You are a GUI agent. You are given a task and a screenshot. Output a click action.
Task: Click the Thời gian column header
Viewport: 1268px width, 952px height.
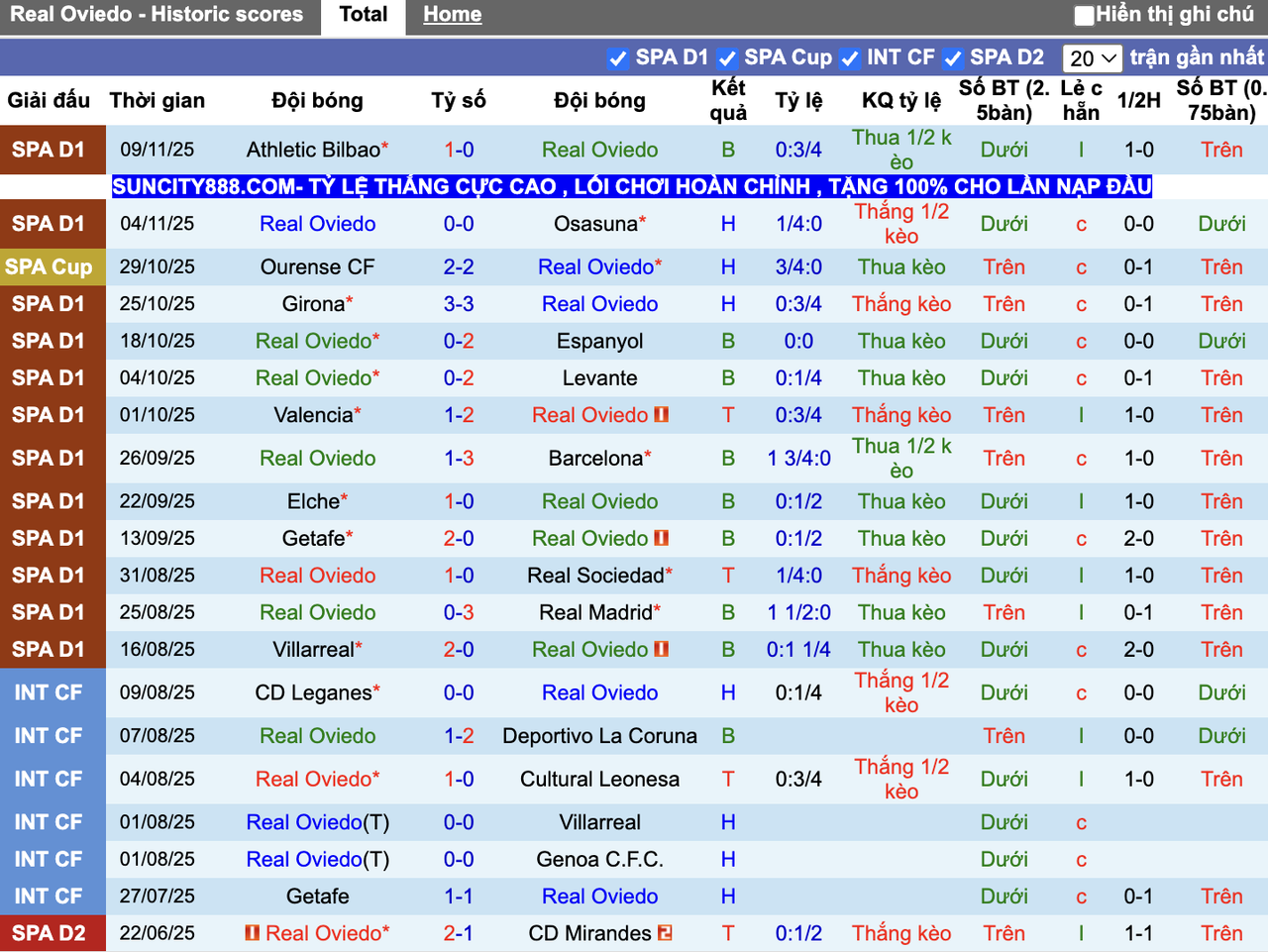click(x=157, y=100)
